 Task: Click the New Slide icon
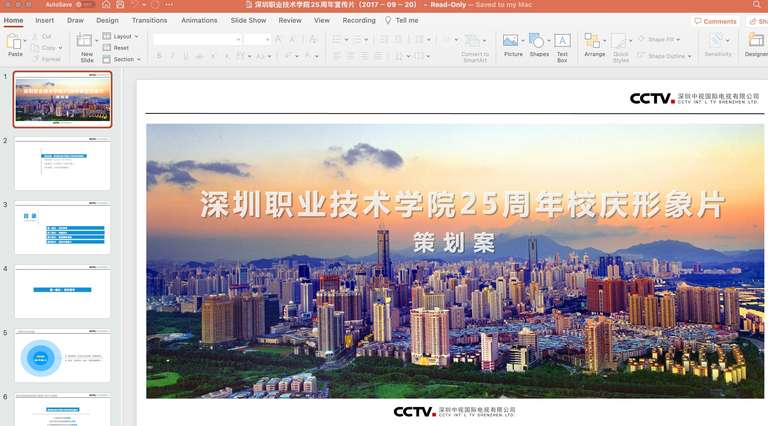click(x=84, y=41)
